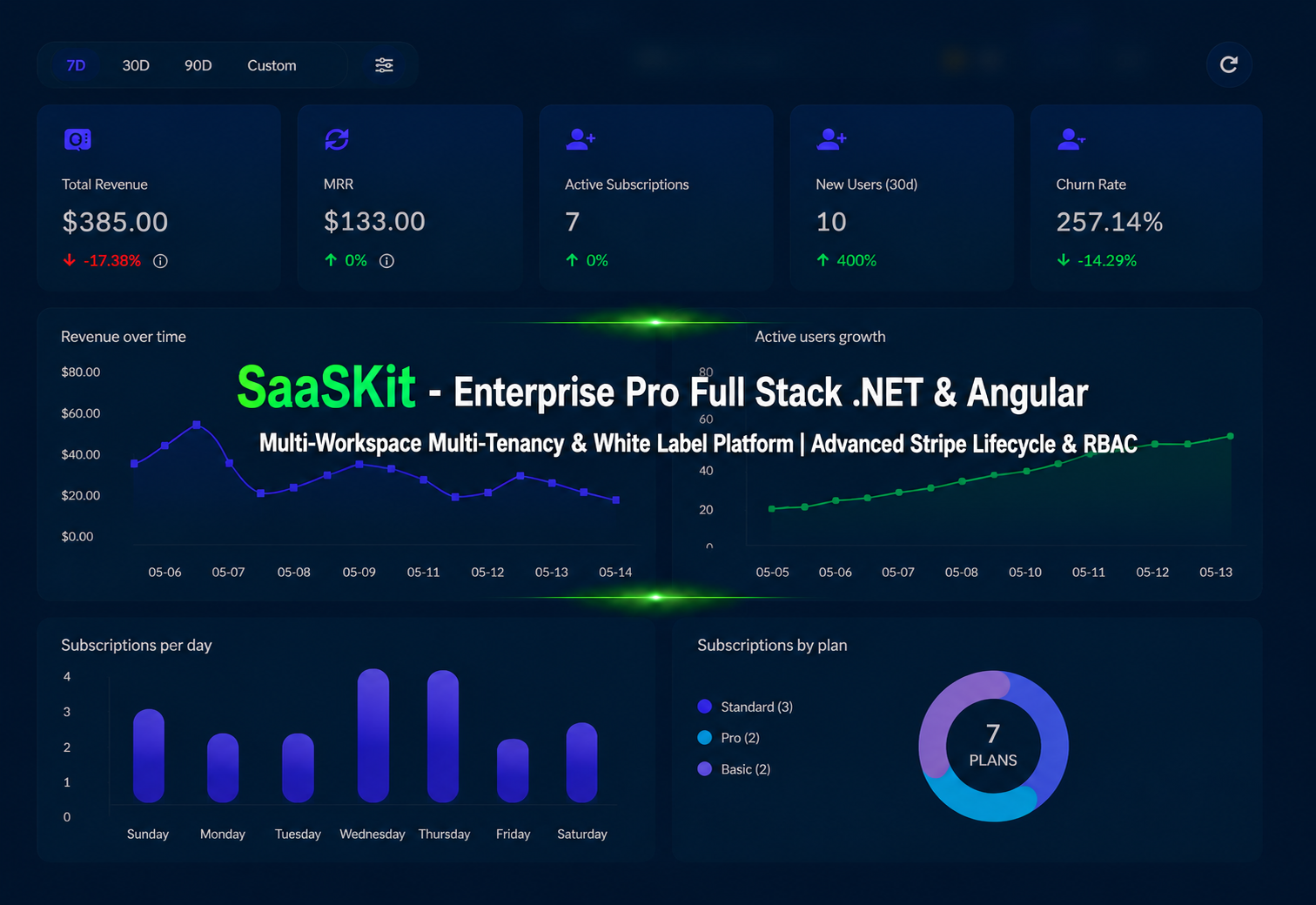1316x905 pixels.
Task: Click the 7 PLANS donut chart center
Action: coord(993,746)
